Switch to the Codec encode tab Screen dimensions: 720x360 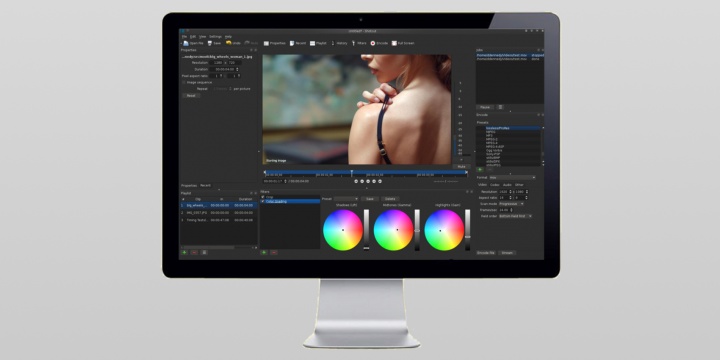pyautogui.click(x=495, y=185)
